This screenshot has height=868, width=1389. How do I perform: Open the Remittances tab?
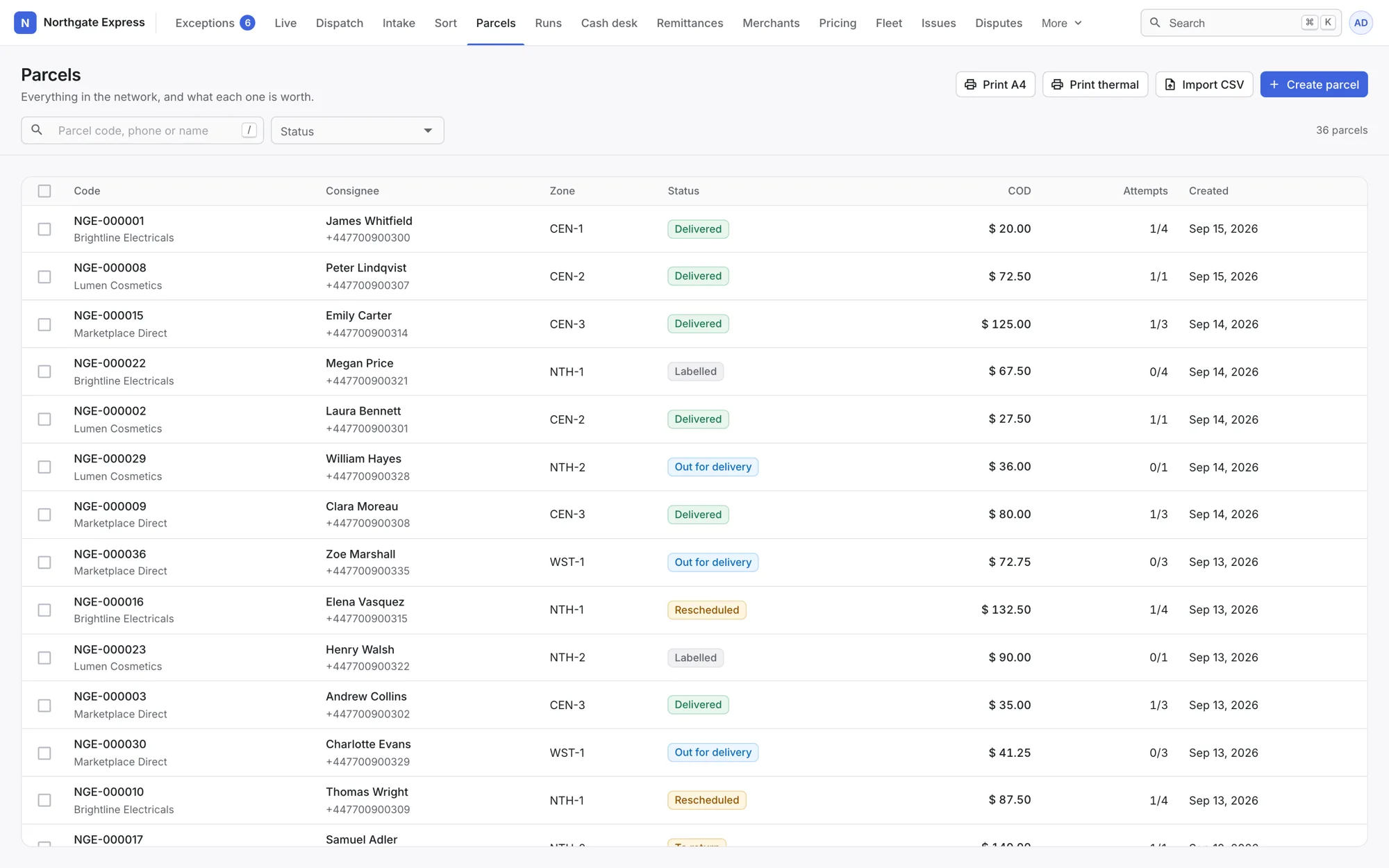690,23
